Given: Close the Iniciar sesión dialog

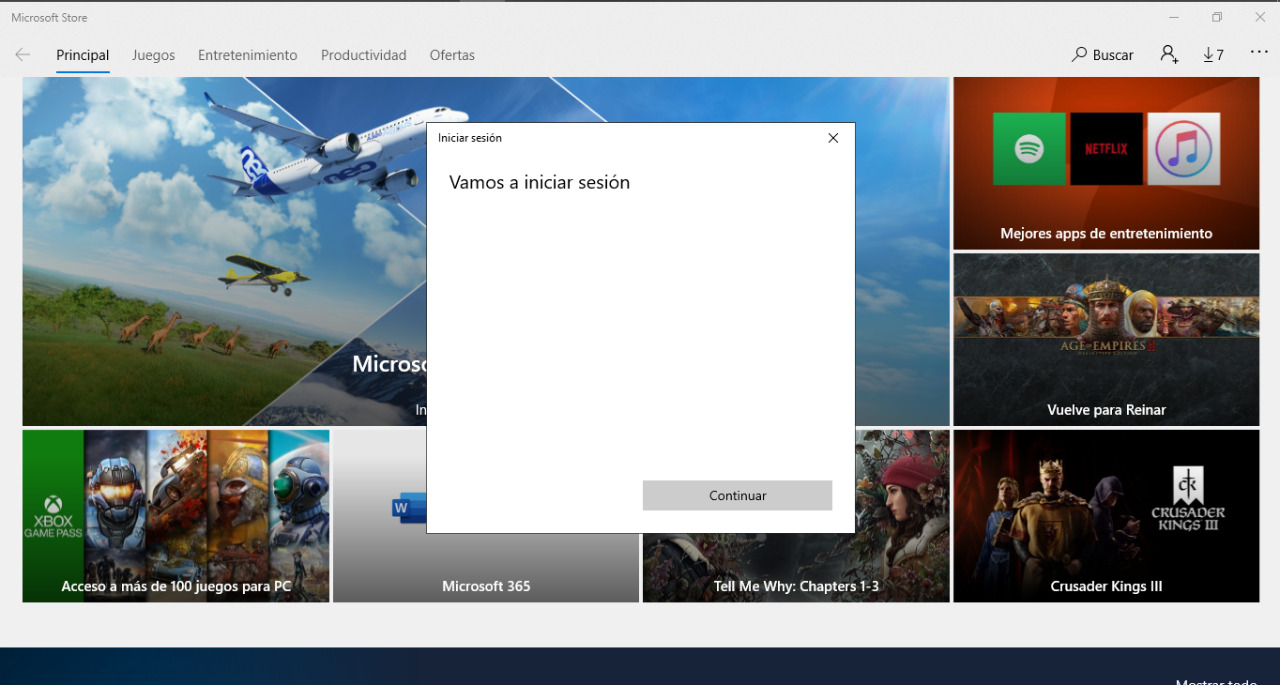Looking at the screenshot, I should coord(833,138).
